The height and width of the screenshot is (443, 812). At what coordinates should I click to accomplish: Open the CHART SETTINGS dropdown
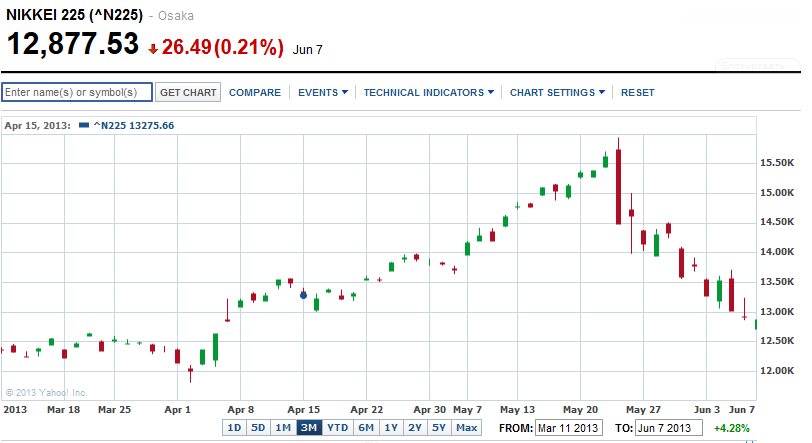point(557,92)
